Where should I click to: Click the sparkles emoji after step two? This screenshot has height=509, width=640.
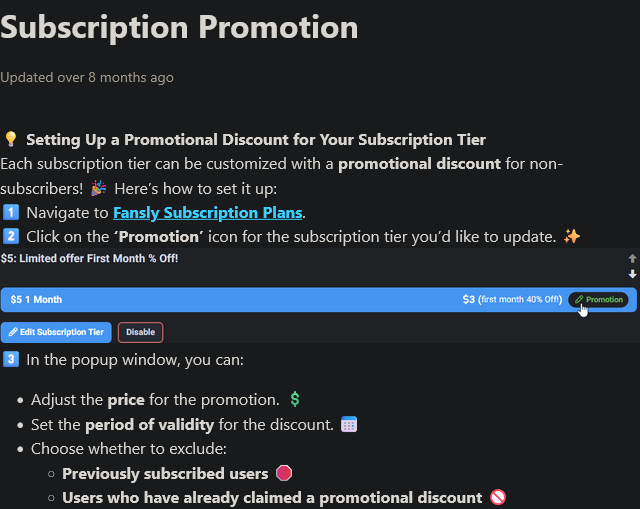pyautogui.click(x=572, y=236)
